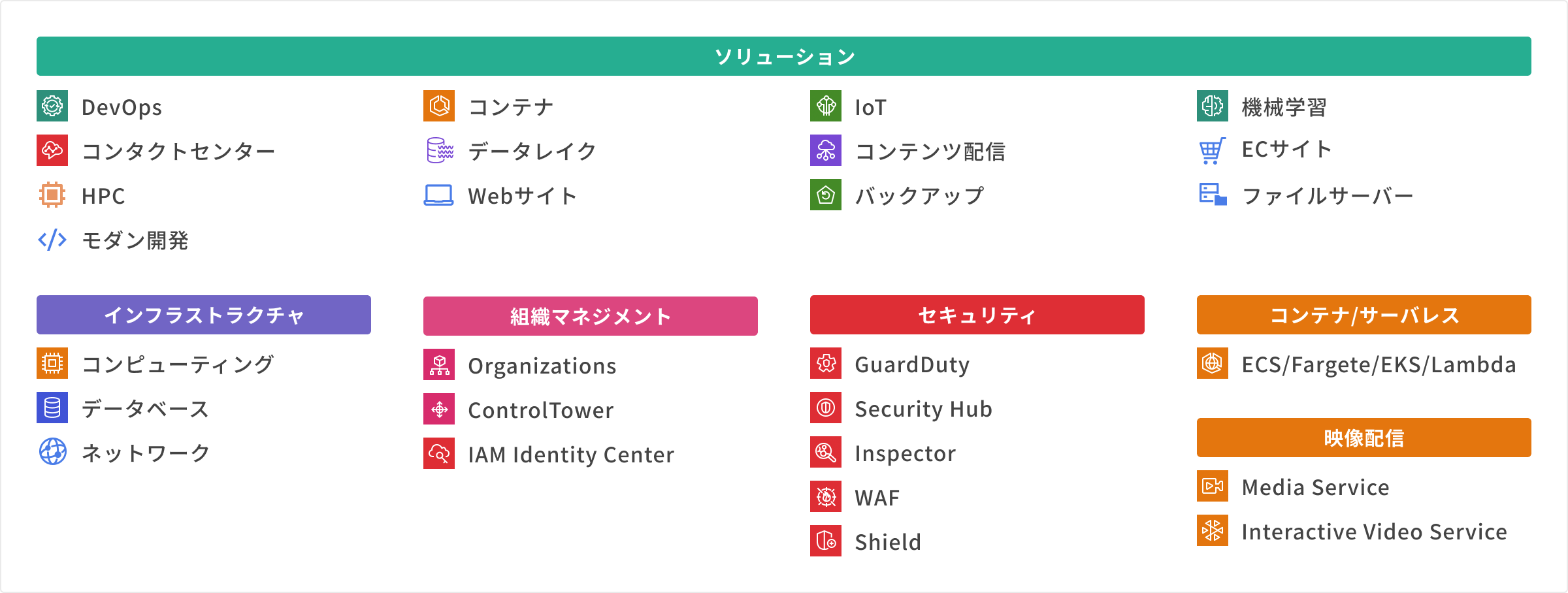Click the WAF firewall icon
This screenshot has height=593, width=1568.
(x=826, y=496)
